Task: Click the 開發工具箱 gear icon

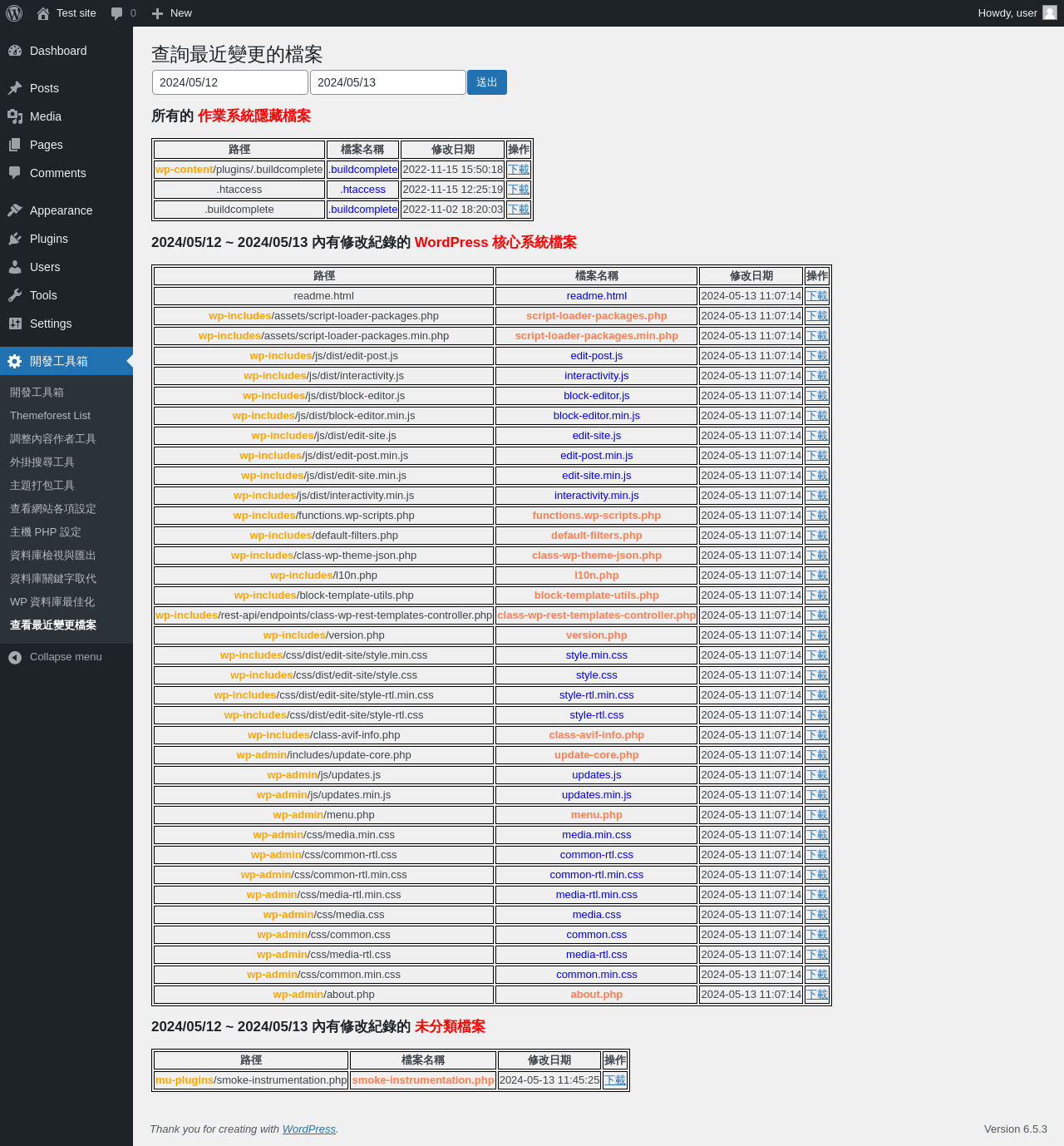Action: [x=15, y=361]
